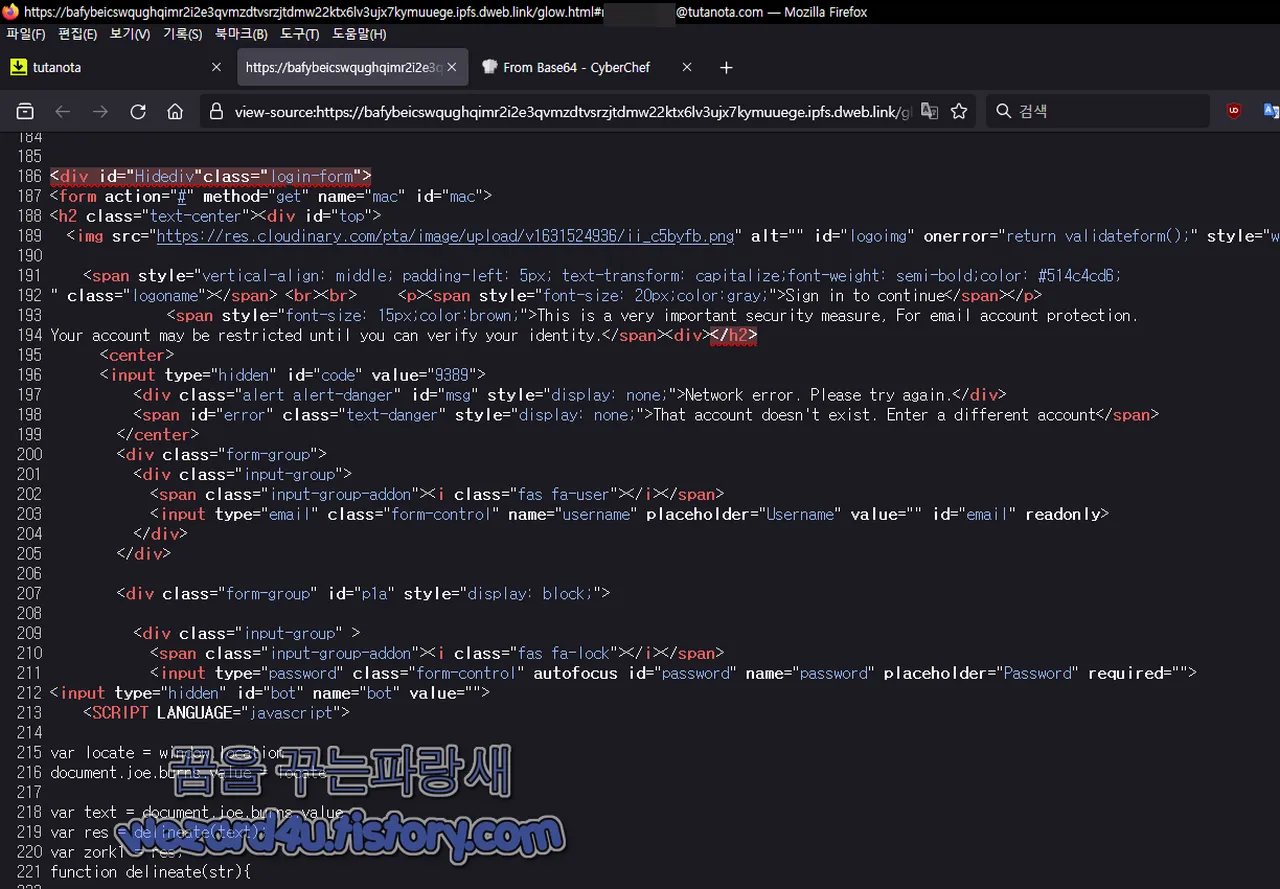Switch to the tutanota tab
The height and width of the screenshot is (889, 1280).
116,67
